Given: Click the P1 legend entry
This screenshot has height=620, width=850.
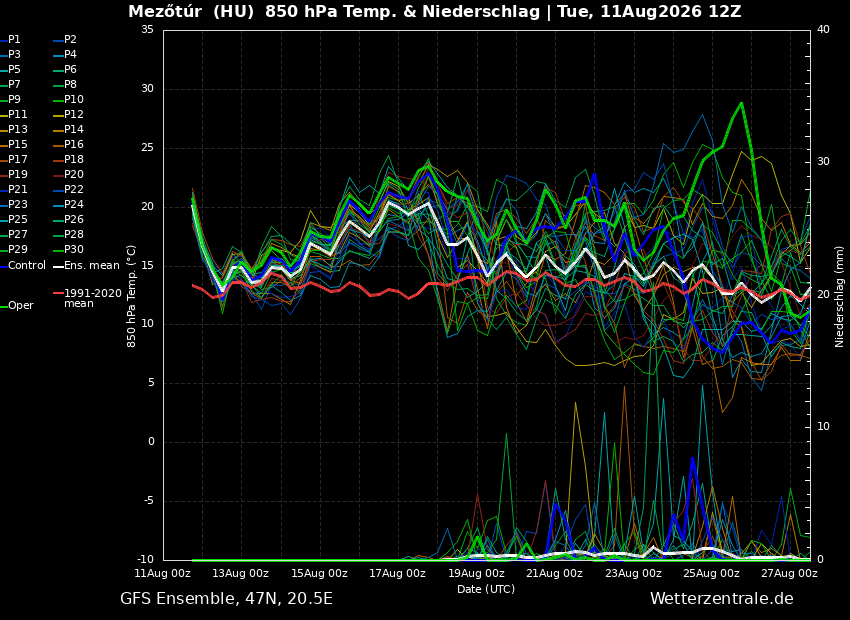Looking at the screenshot, I should 11,40.
